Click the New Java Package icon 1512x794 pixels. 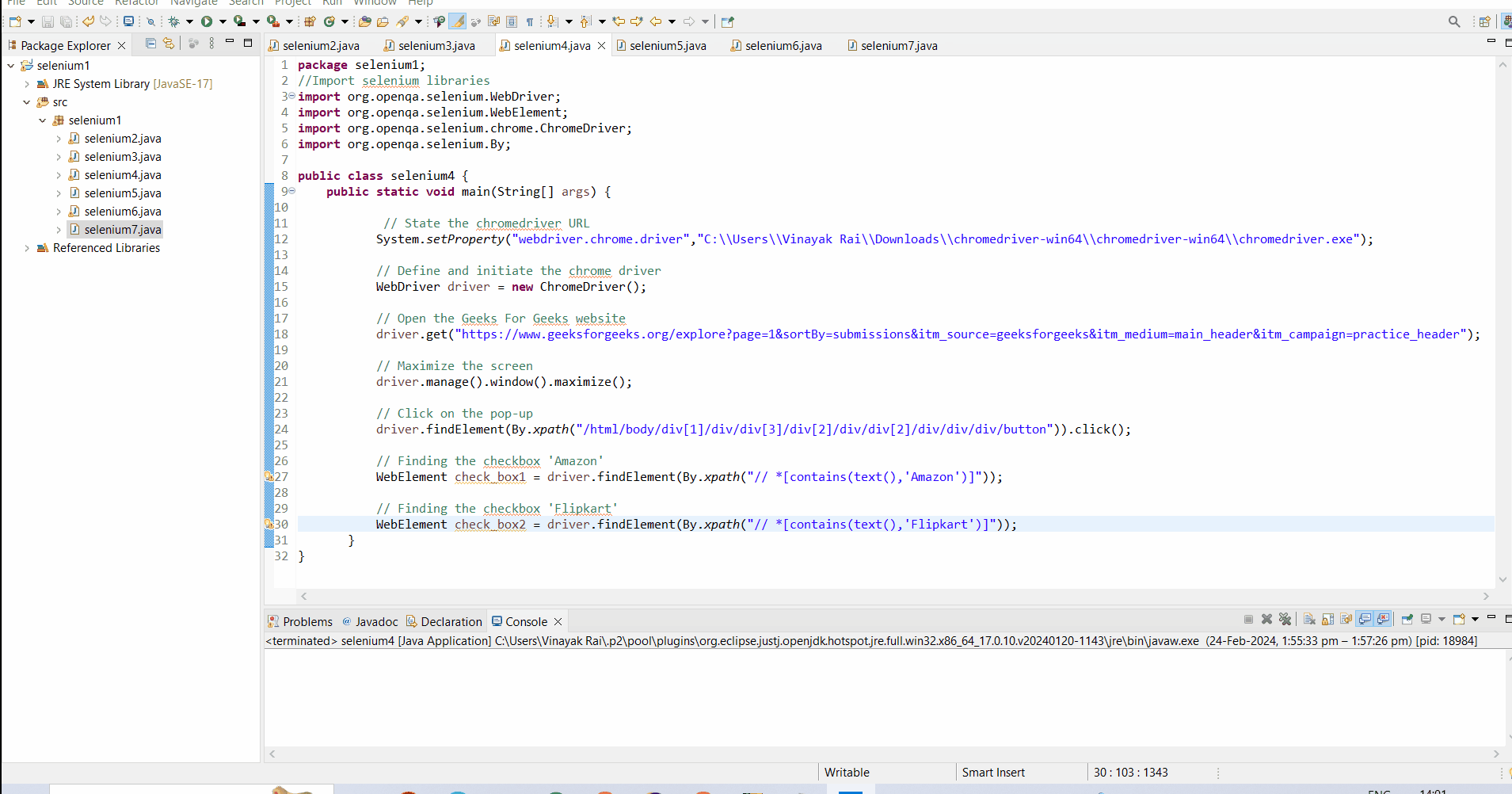coord(310,21)
